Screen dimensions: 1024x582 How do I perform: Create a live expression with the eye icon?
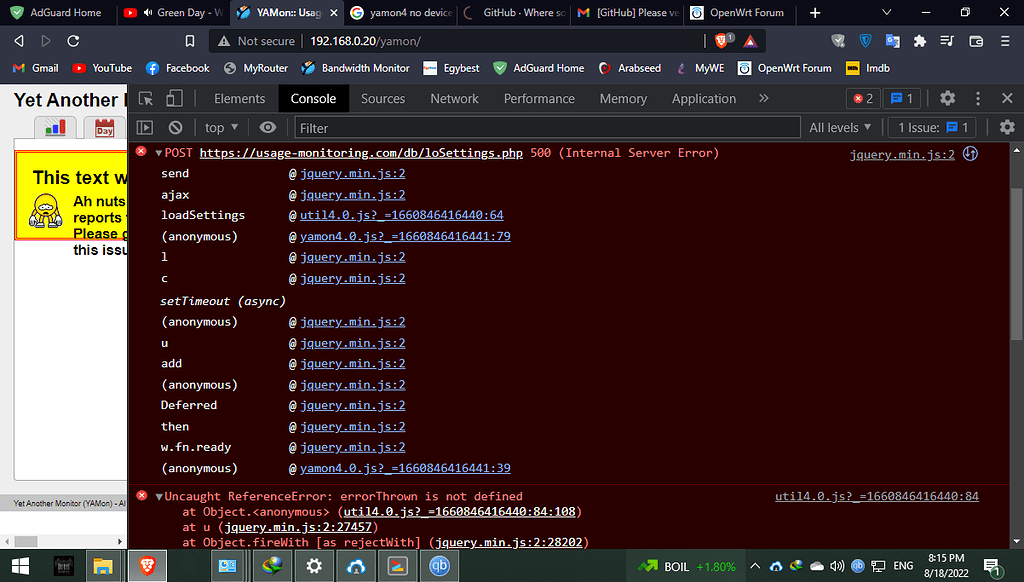[x=267, y=128]
